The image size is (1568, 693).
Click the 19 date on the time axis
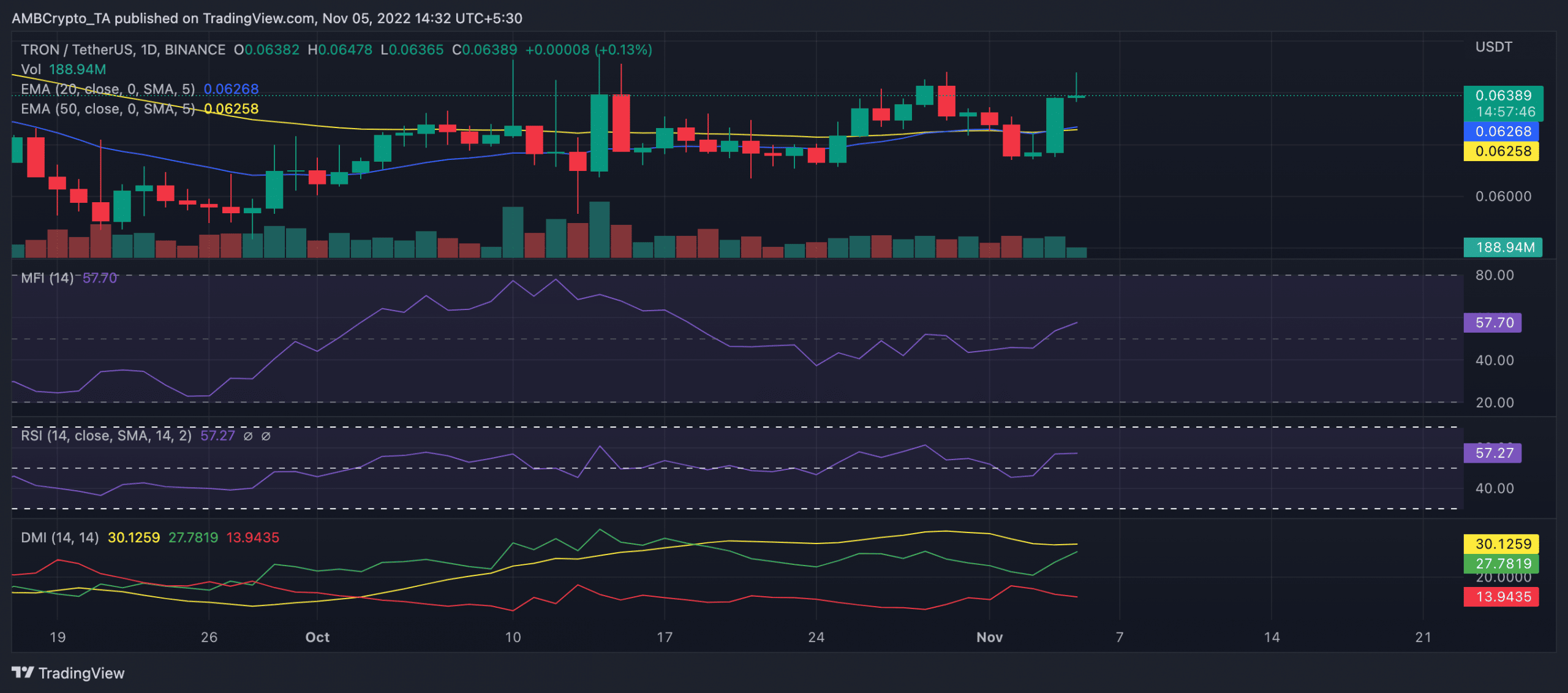58,637
